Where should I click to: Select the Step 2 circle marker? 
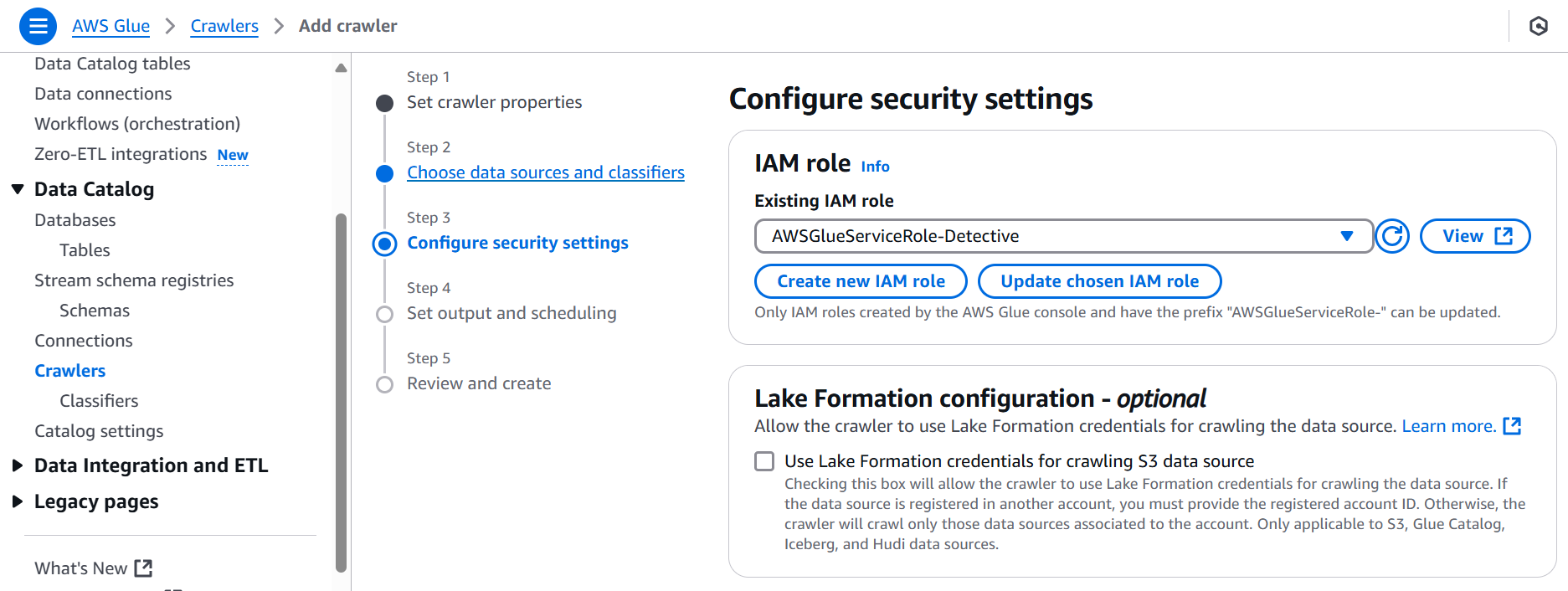tap(384, 173)
